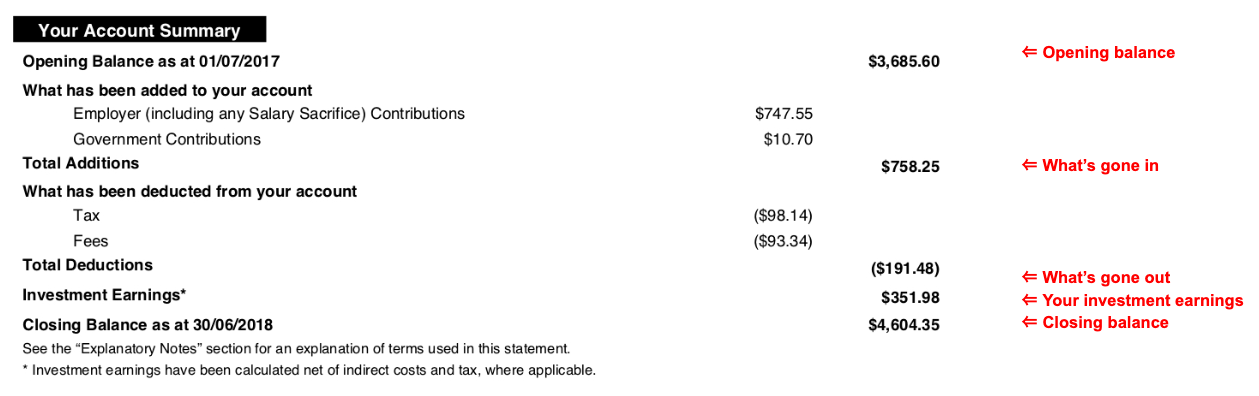Click the red What's gone out annotation
1259x396 pixels.
pos(1096,278)
